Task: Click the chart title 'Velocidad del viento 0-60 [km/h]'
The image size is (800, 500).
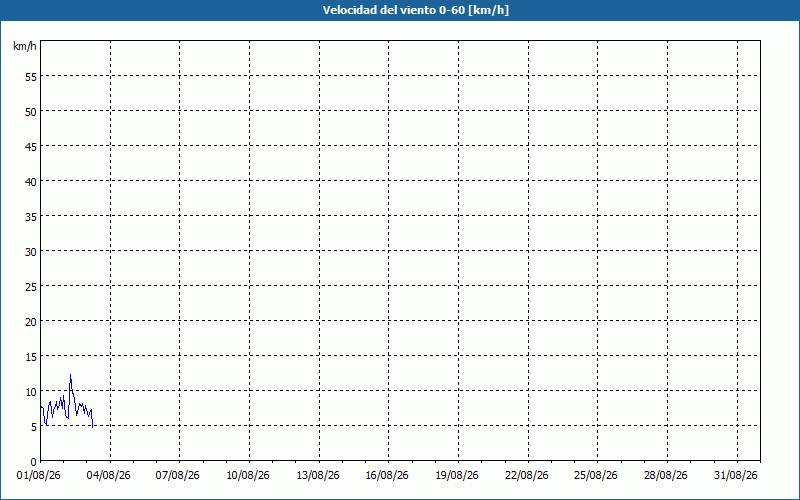Action: [x=415, y=10]
